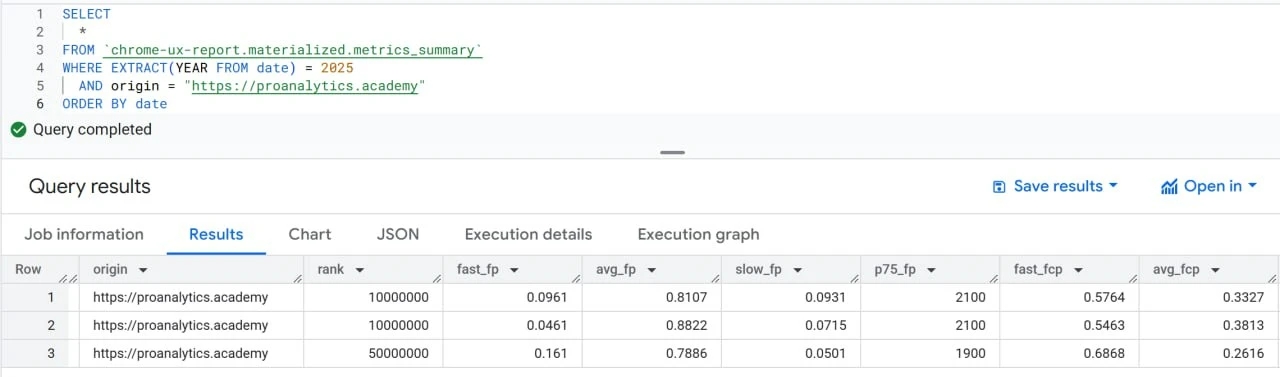Select slow_fp value 0.0715
Screen dimensions: 1280x377
click(x=791, y=325)
